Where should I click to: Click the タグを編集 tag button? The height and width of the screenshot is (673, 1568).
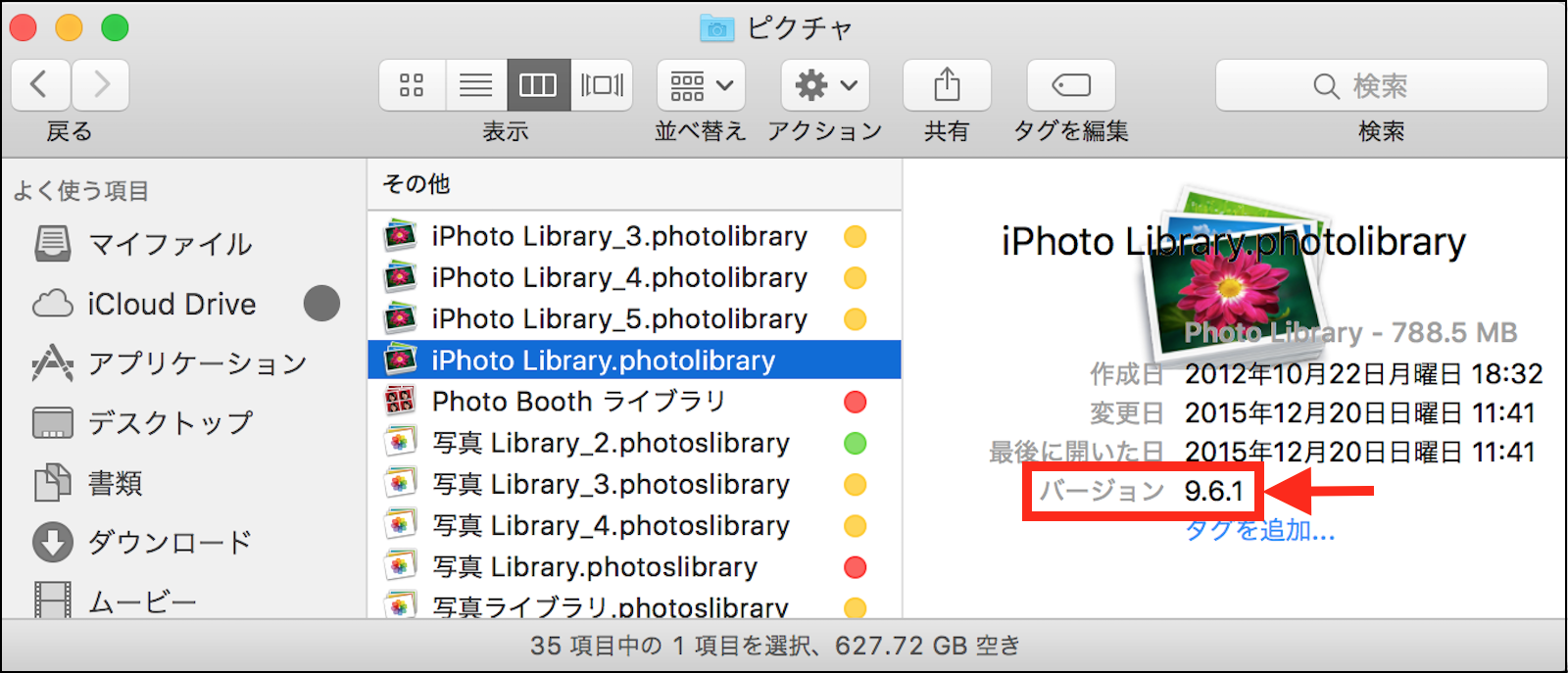[x=1071, y=85]
